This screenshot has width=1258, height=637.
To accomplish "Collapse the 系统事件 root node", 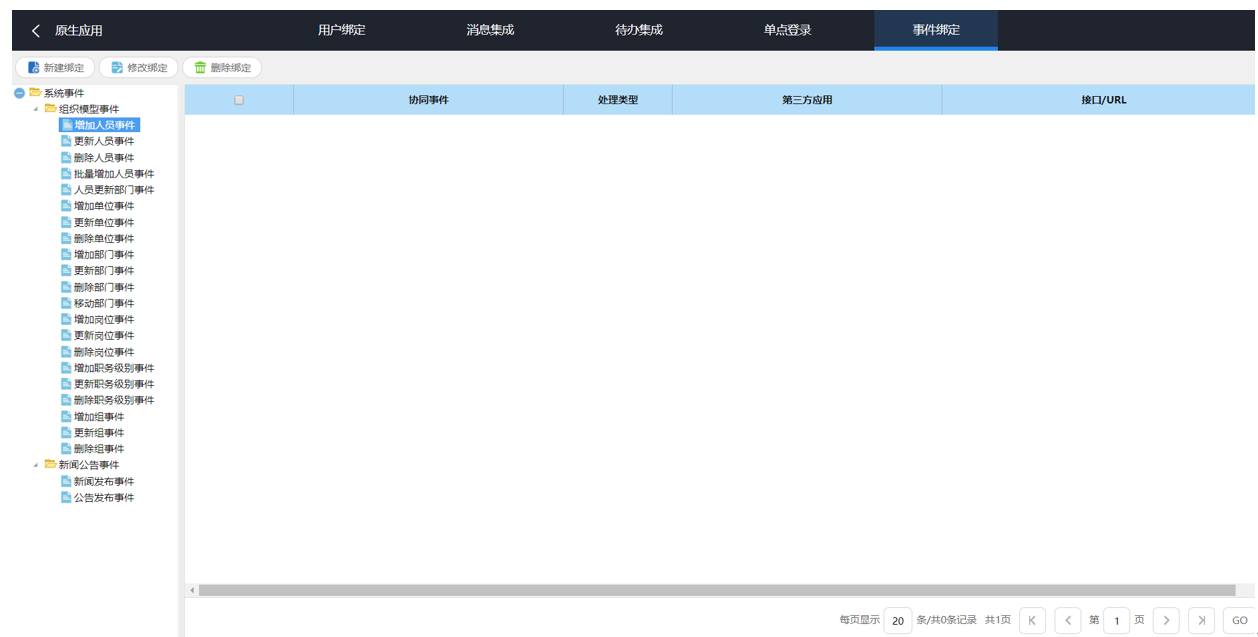I will click(x=19, y=93).
